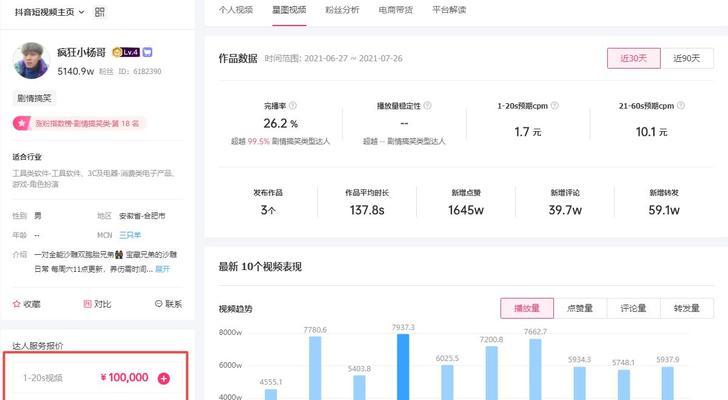Click the 对比 compare icon
728x400 pixels.
[87, 304]
